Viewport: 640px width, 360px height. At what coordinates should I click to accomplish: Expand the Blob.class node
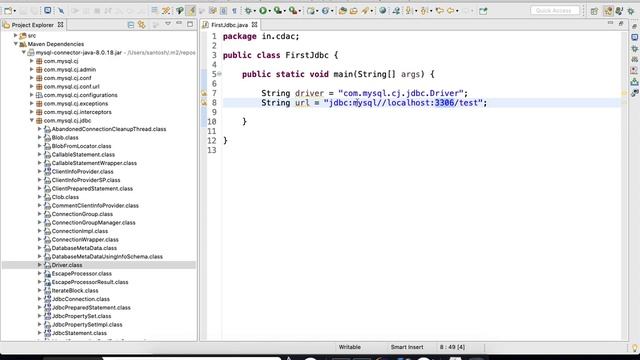point(40,138)
